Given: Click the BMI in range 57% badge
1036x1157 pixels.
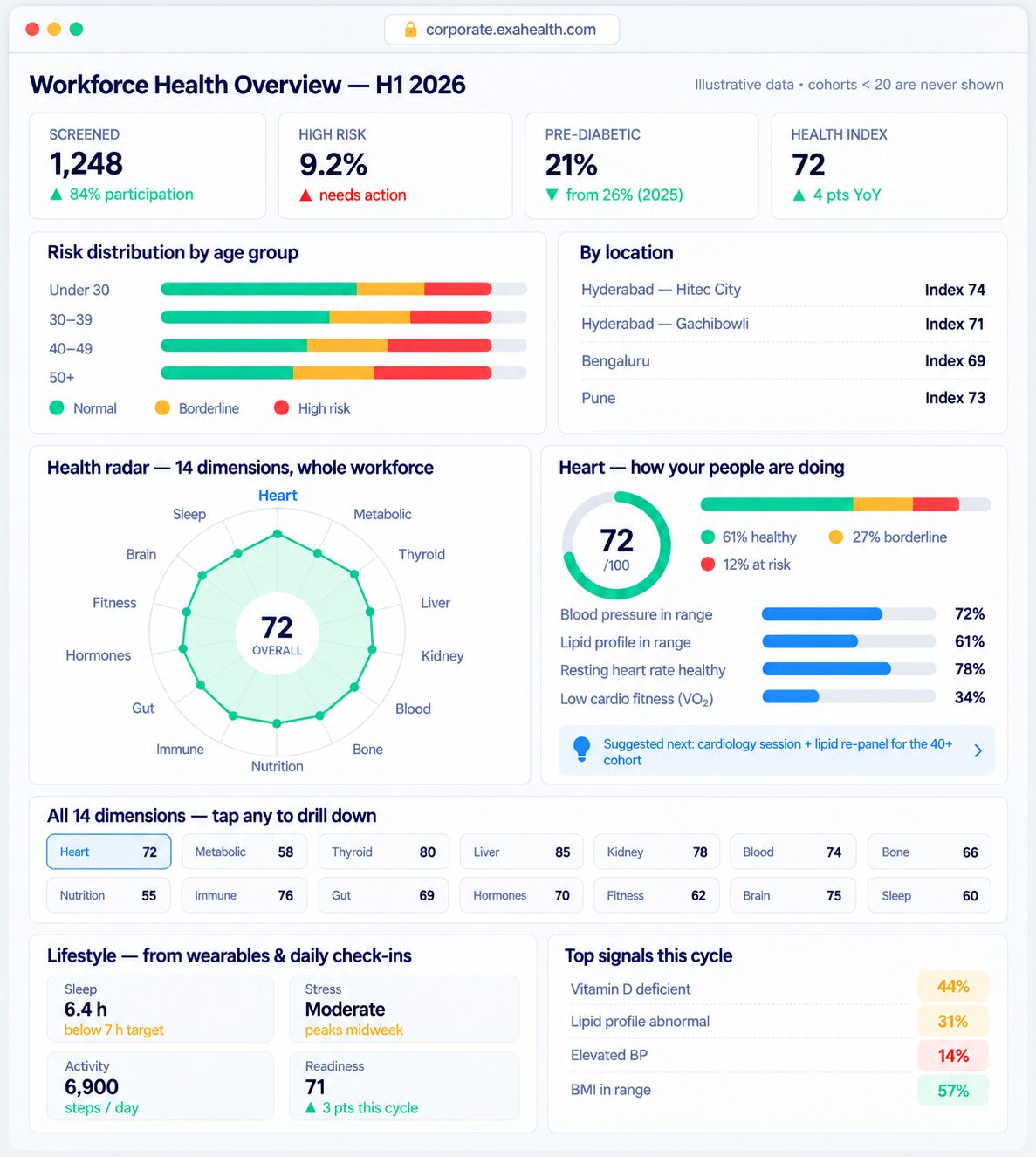Looking at the screenshot, I should (953, 1091).
